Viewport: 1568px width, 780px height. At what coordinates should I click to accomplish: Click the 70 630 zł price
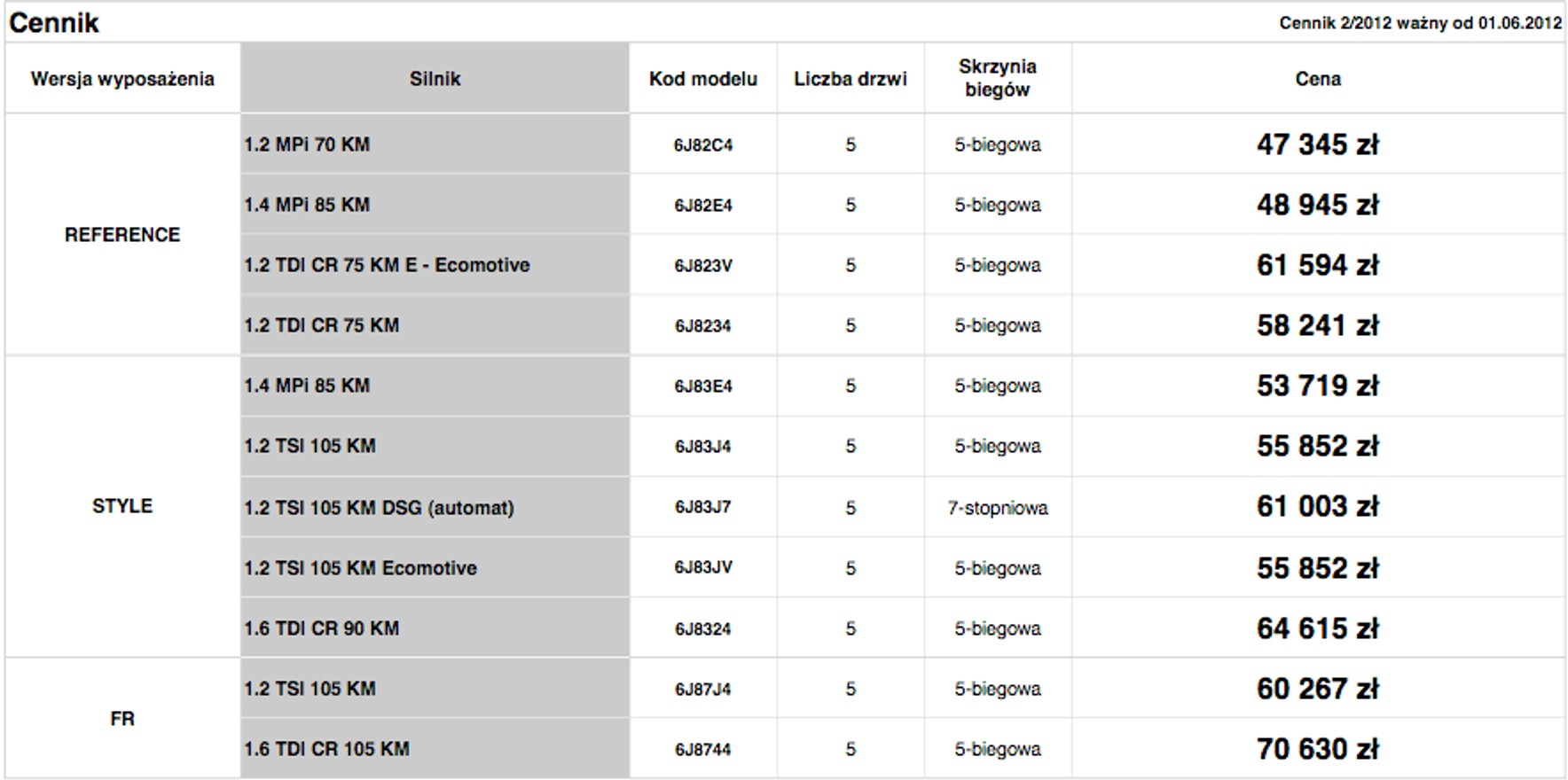[x=1318, y=749]
